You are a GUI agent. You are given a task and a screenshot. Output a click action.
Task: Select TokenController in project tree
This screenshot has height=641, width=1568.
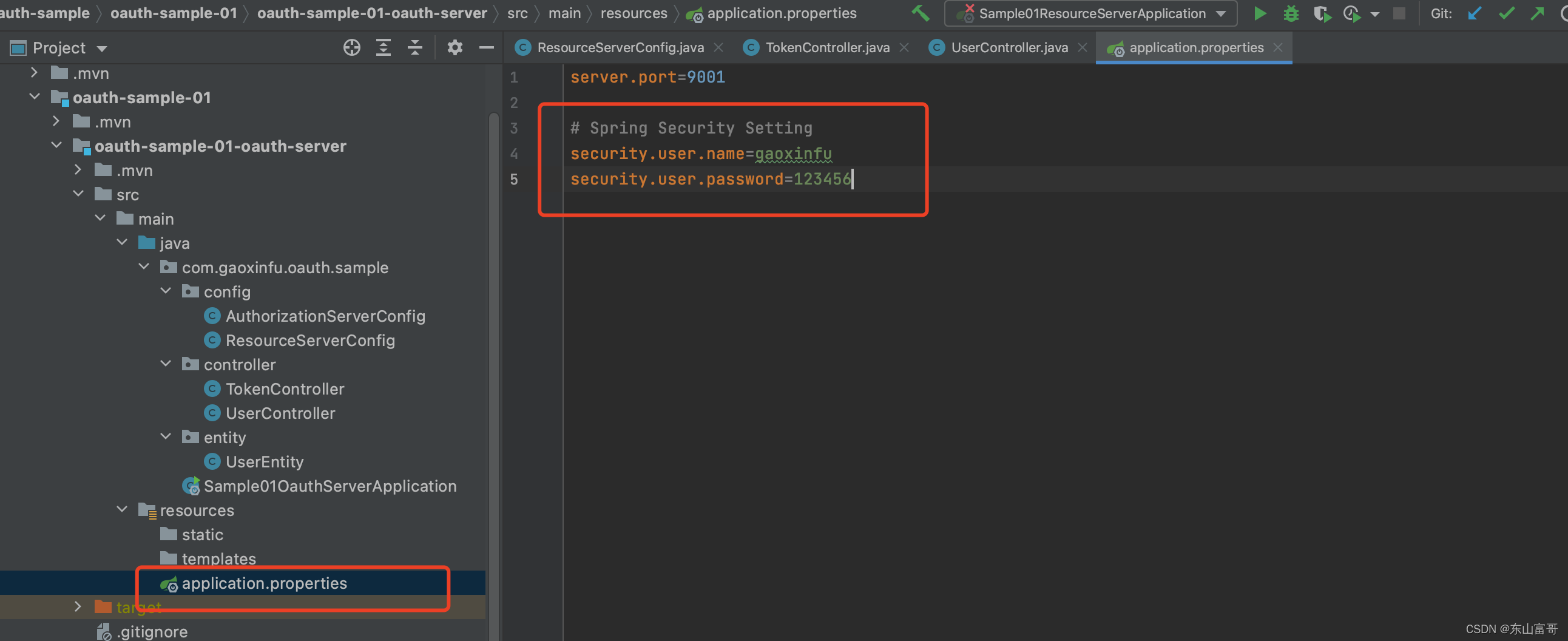[285, 389]
